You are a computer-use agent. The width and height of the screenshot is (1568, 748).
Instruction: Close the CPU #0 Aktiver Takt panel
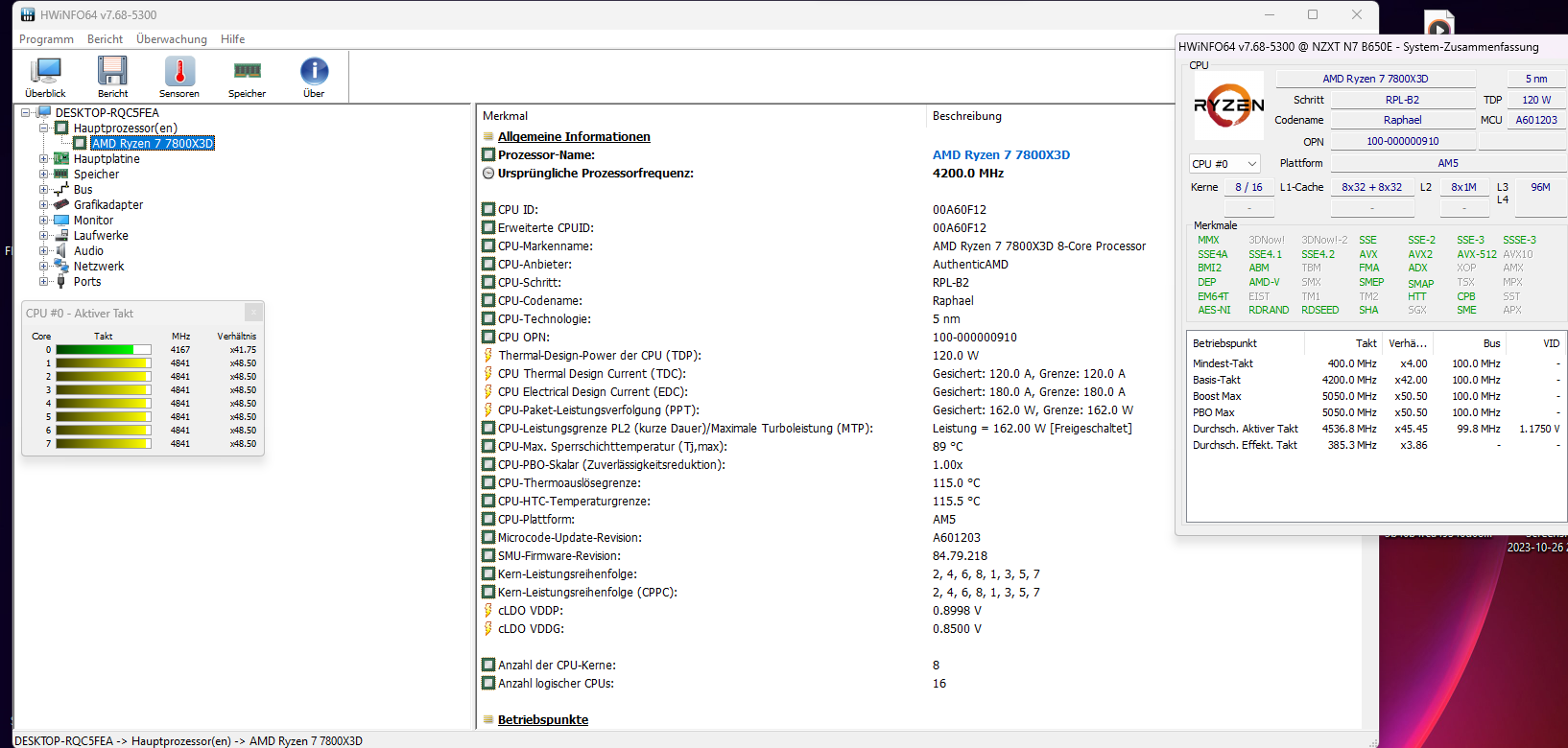coord(253,313)
